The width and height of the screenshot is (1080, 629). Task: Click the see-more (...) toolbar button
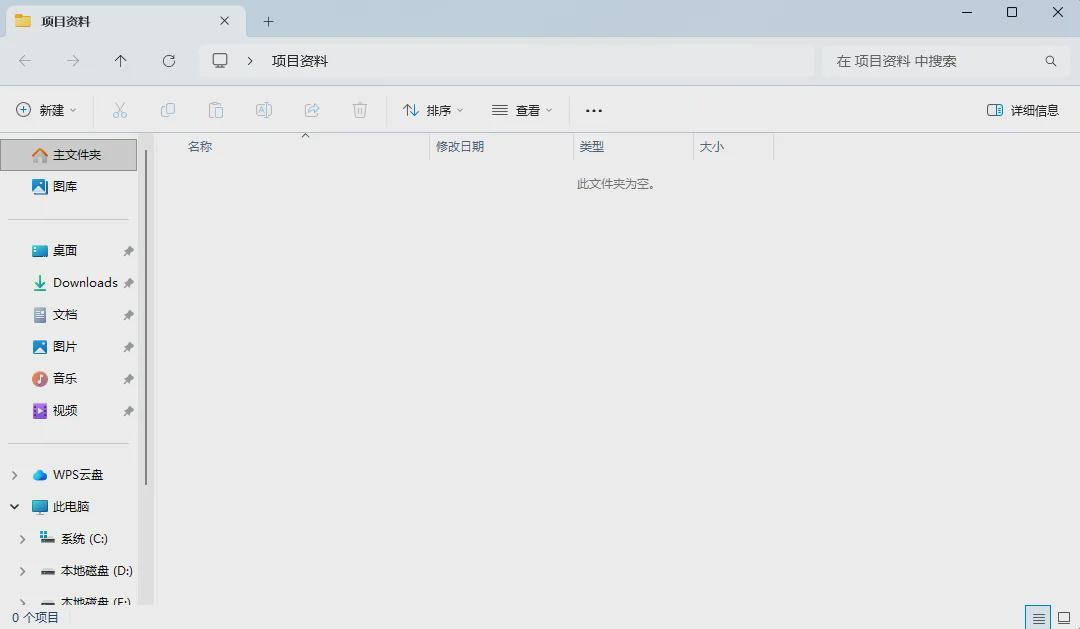[x=593, y=110]
